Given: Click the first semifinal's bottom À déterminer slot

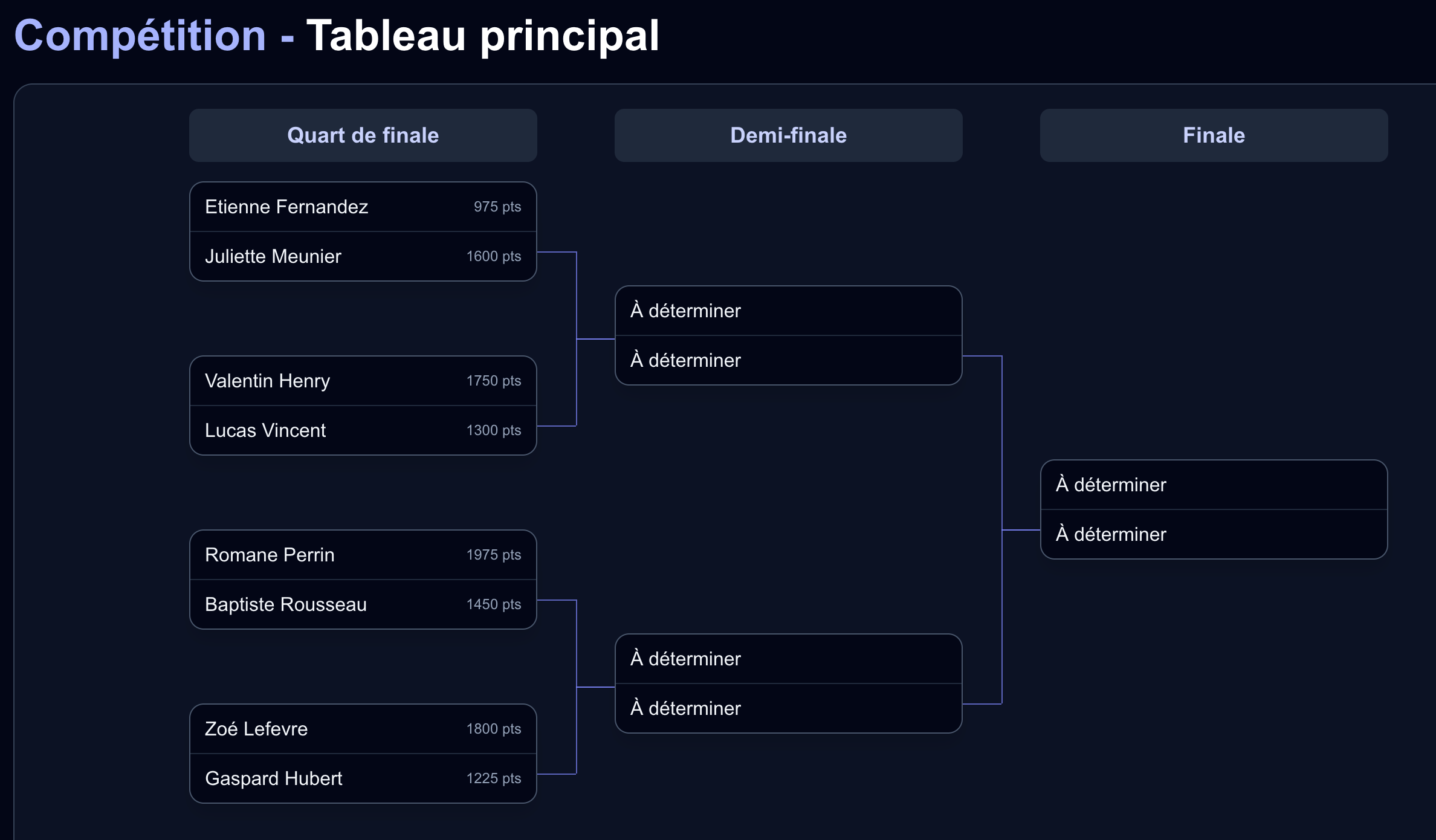Looking at the screenshot, I should point(789,360).
